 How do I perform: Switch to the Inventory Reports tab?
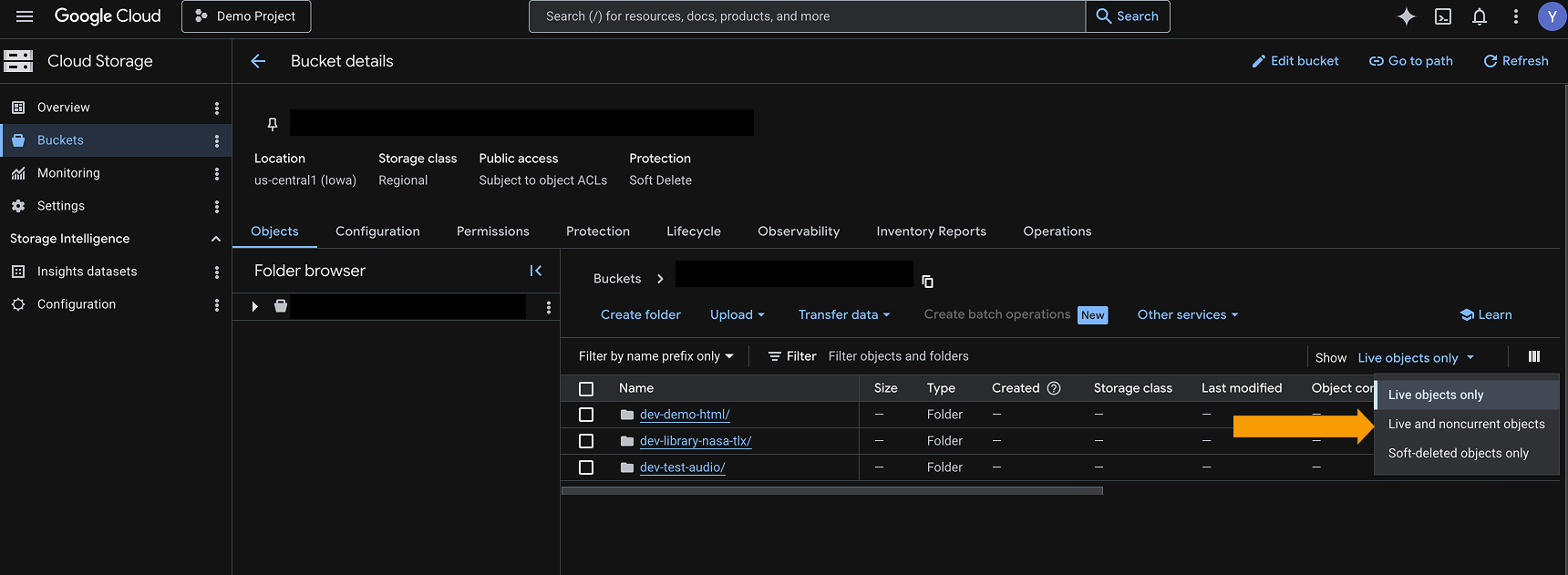pos(932,231)
